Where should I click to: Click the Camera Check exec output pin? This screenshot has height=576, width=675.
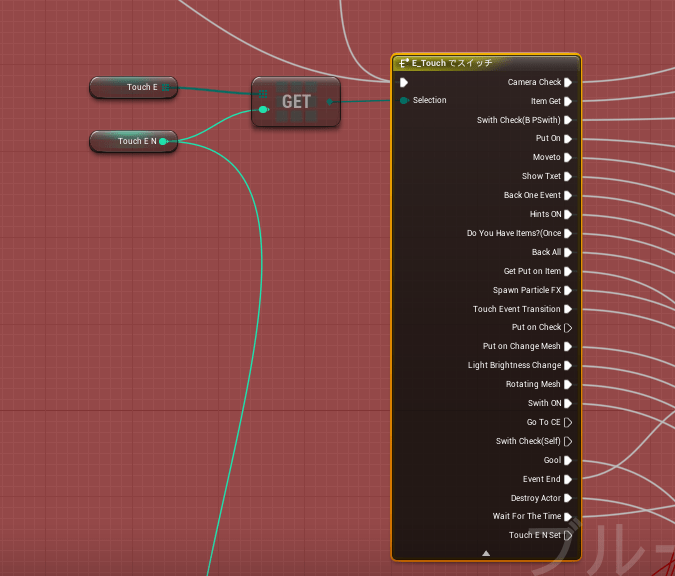(x=568, y=82)
